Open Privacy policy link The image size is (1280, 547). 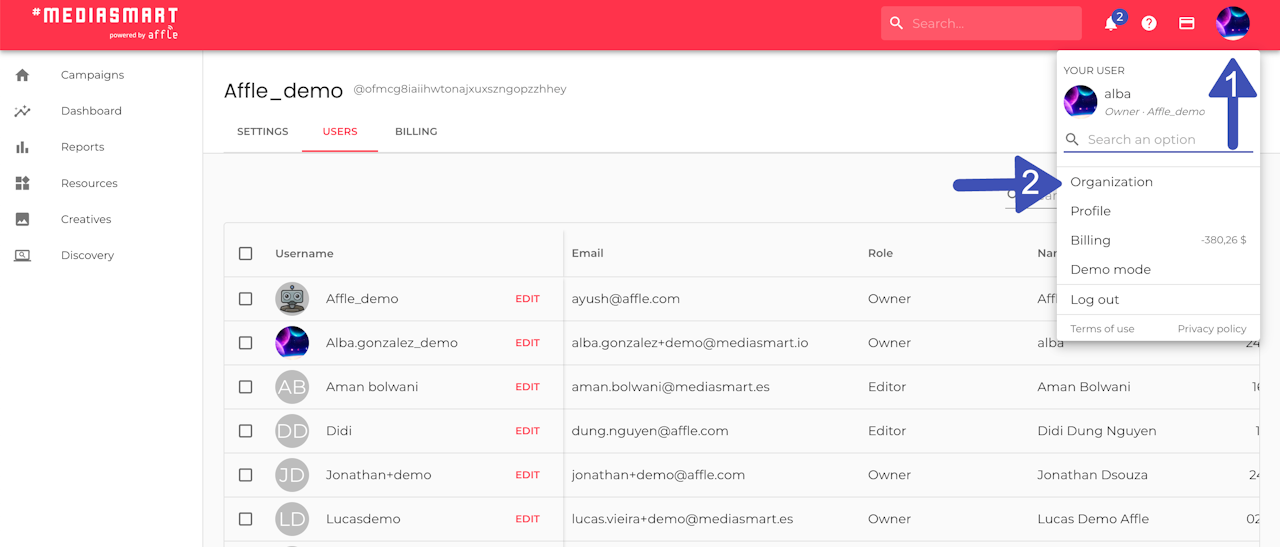click(x=1212, y=328)
